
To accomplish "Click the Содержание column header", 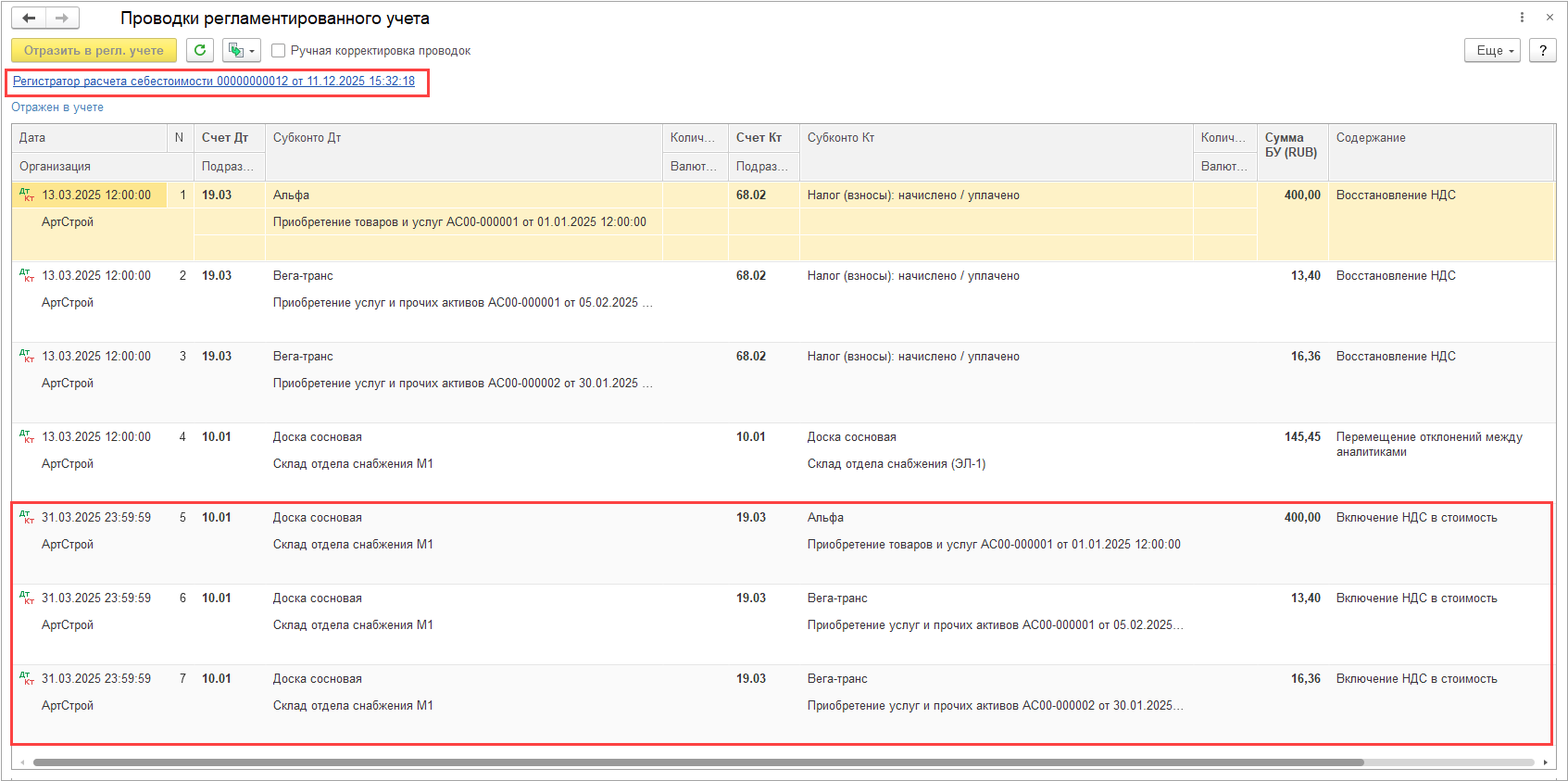I will (1371, 138).
